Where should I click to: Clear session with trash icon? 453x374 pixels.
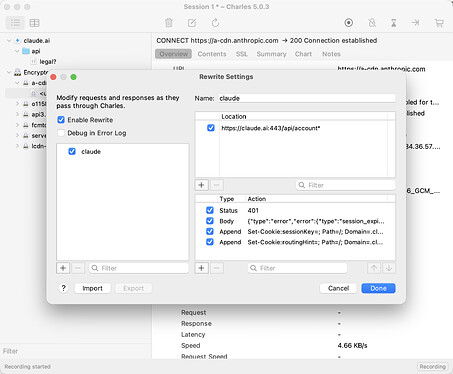(169, 23)
